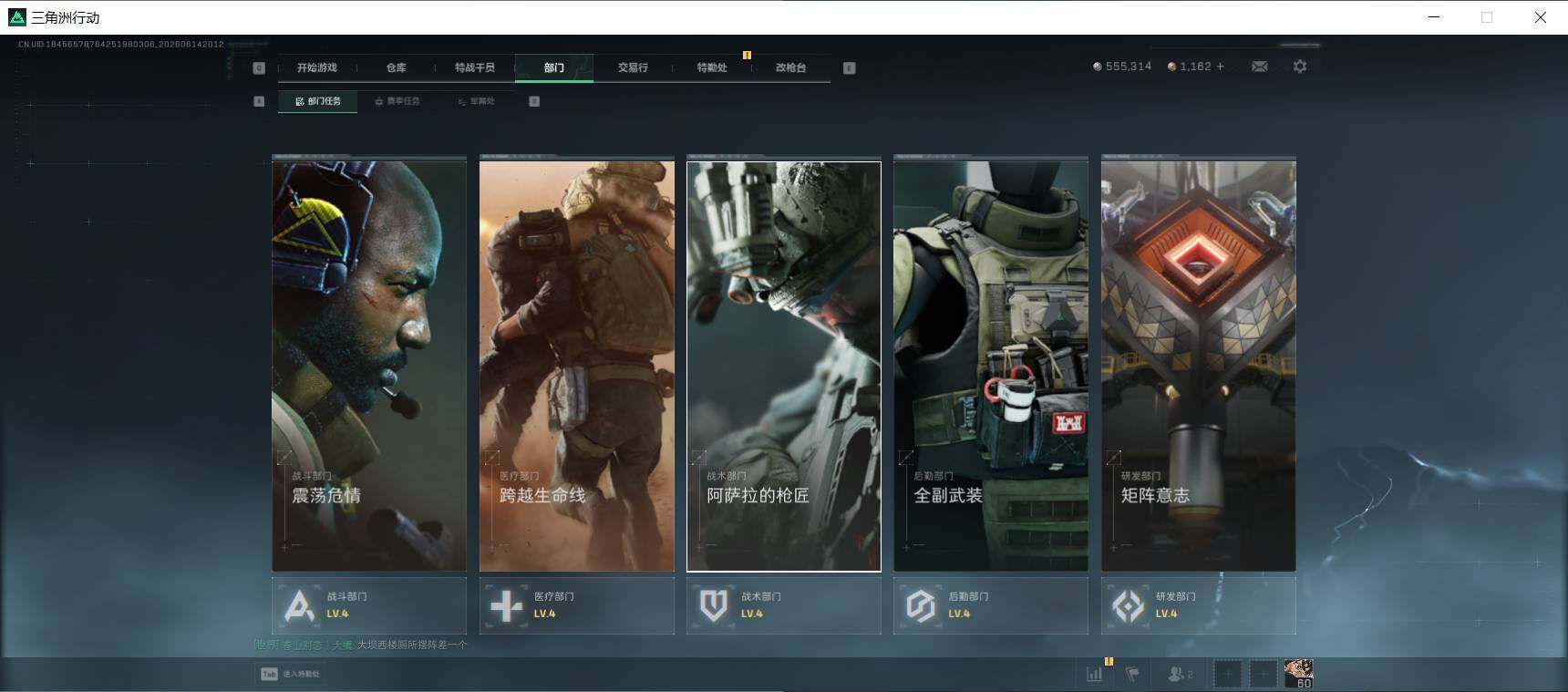1568x692 pixels.
Task: Click the plus squad slot beside the friends icon
Action: tap(1228, 674)
